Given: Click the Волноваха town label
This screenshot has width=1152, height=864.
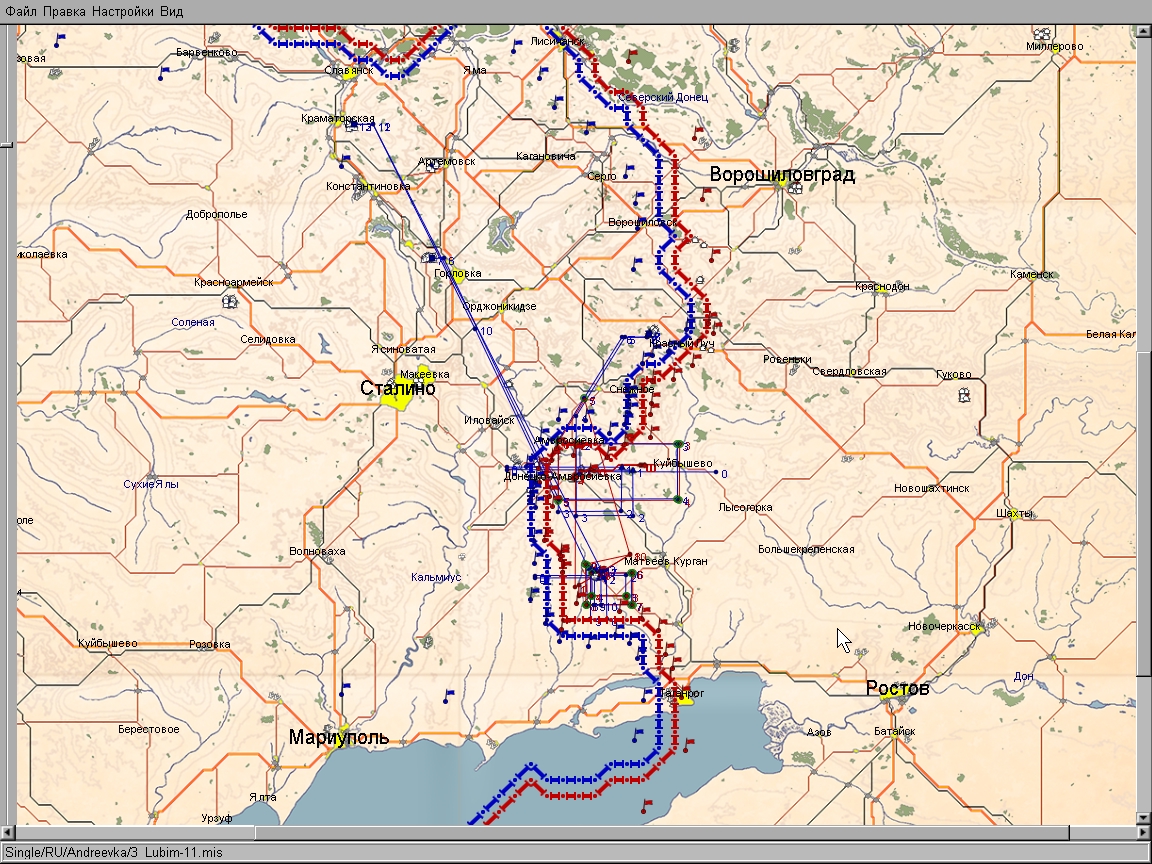Looking at the screenshot, I should (317, 551).
